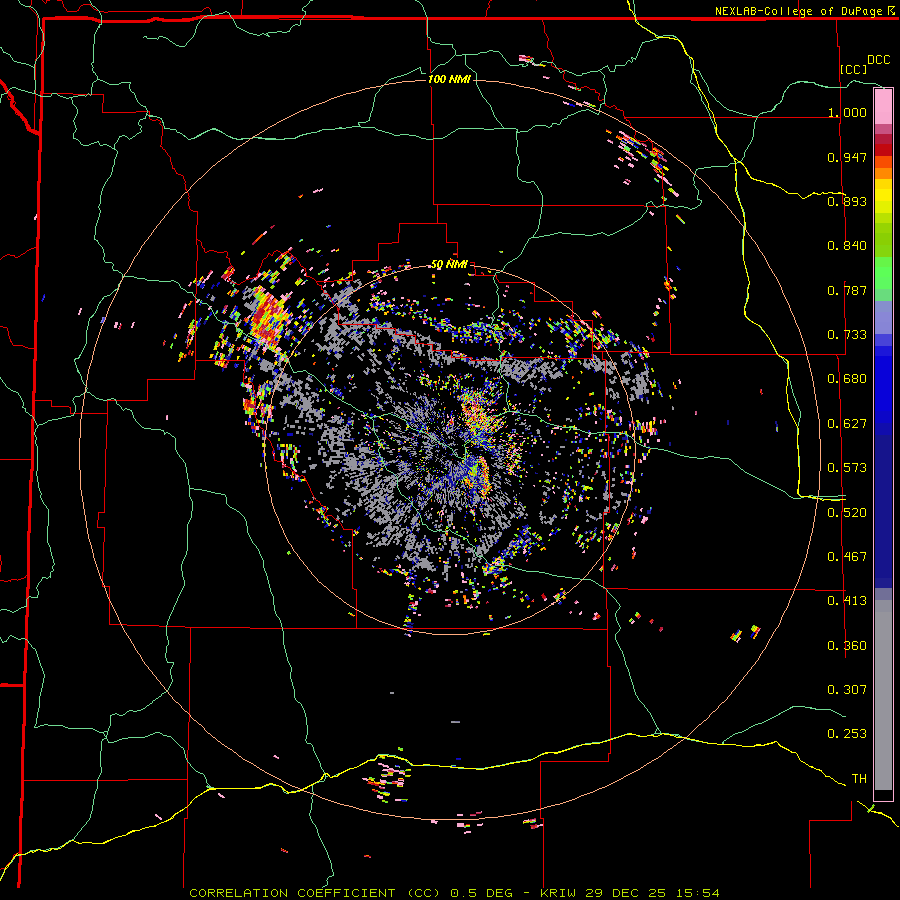Pick the pink segment at the color scale top
The width and height of the screenshot is (900, 900).
[883, 106]
